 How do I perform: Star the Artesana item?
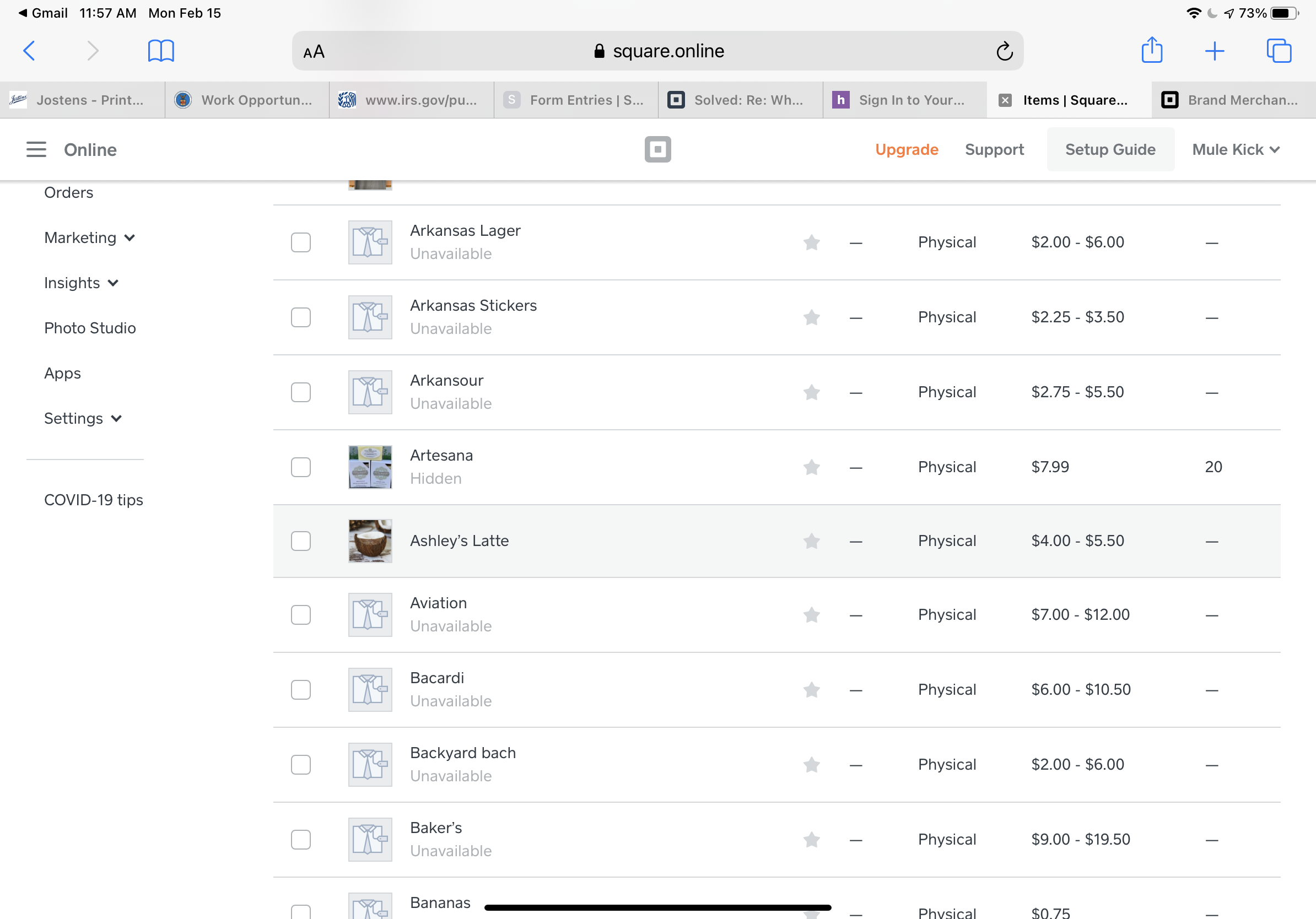(x=811, y=468)
